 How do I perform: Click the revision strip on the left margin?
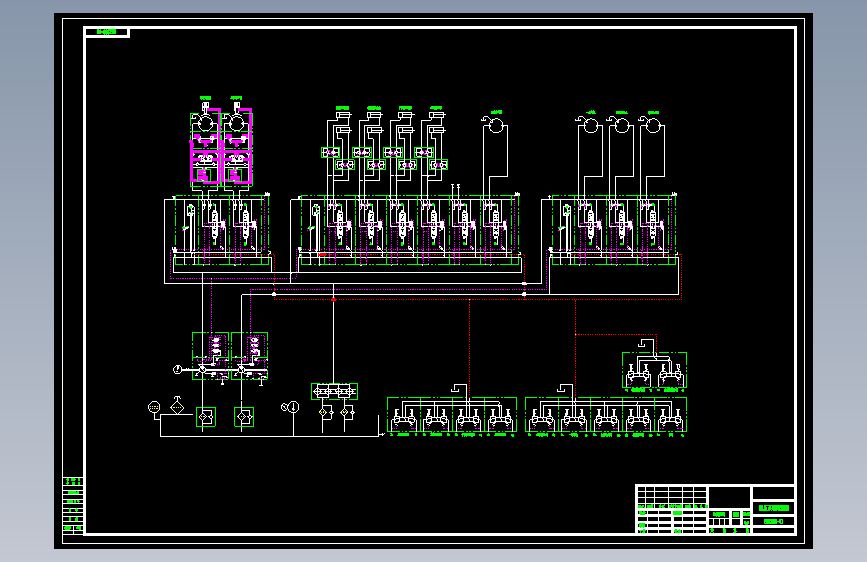click(73, 505)
